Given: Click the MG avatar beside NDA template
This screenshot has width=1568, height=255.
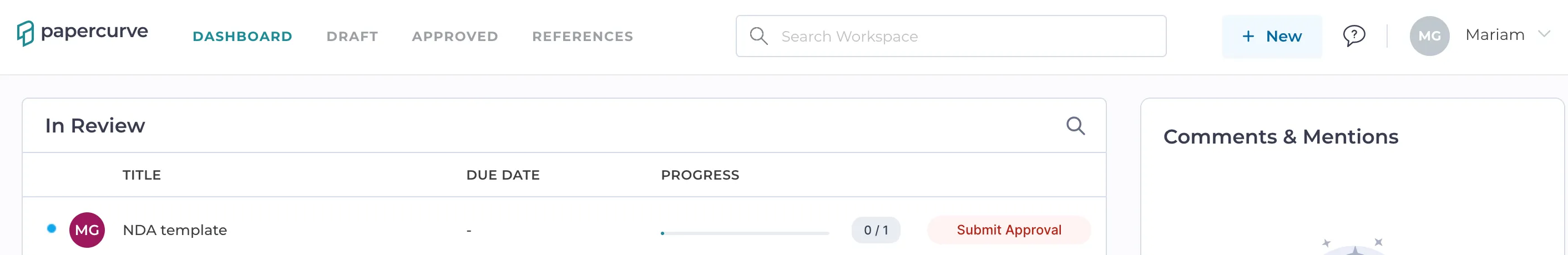Looking at the screenshot, I should click(87, 230).
